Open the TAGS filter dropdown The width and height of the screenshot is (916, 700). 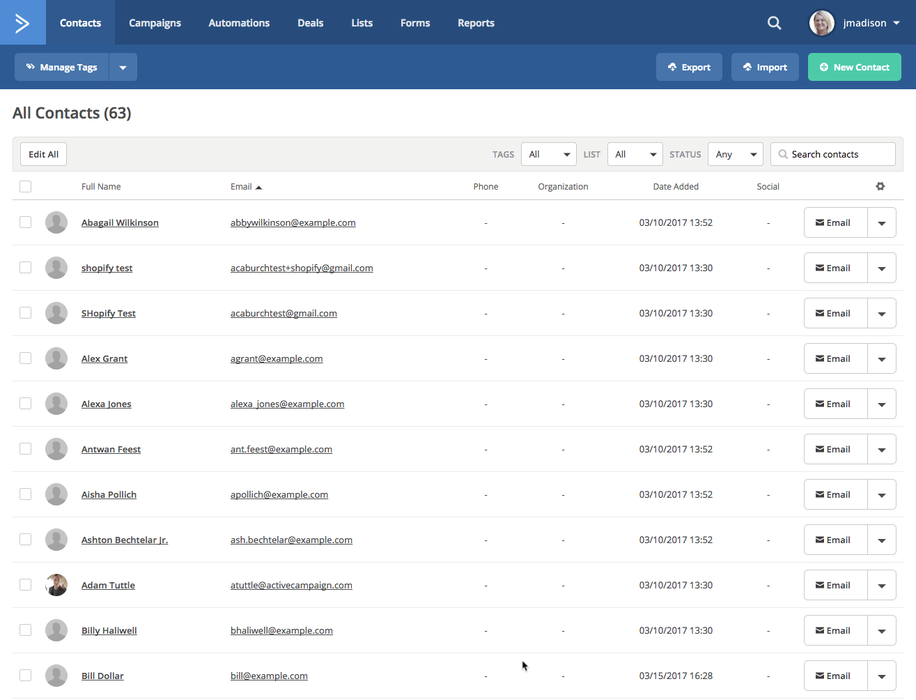[549, 154]
